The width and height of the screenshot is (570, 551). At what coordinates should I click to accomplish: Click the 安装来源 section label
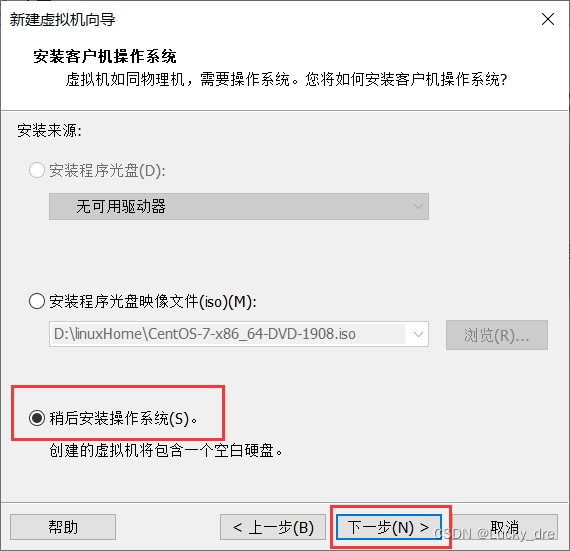[49, 130]
